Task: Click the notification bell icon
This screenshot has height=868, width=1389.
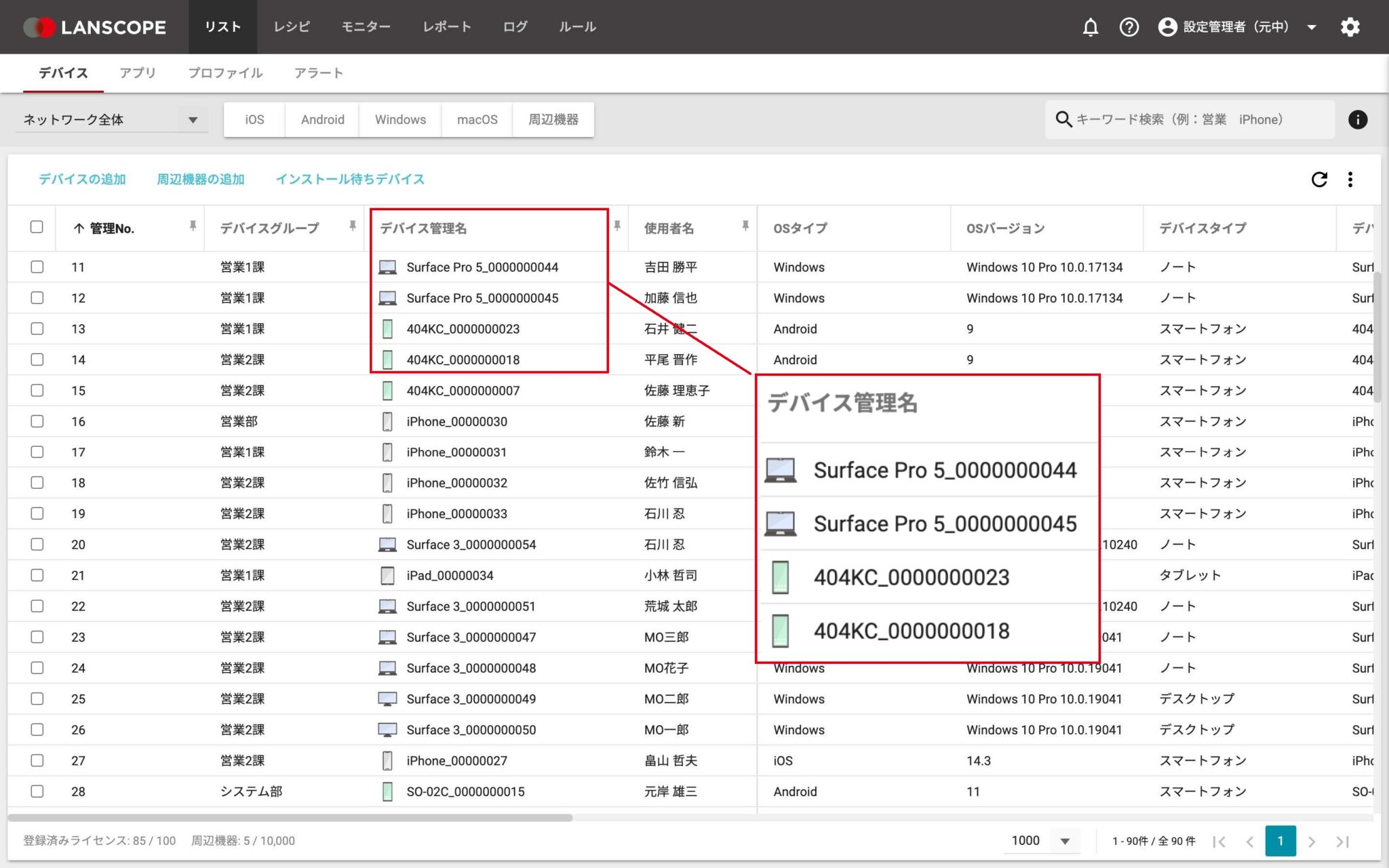Action: tap(1091, 27)
